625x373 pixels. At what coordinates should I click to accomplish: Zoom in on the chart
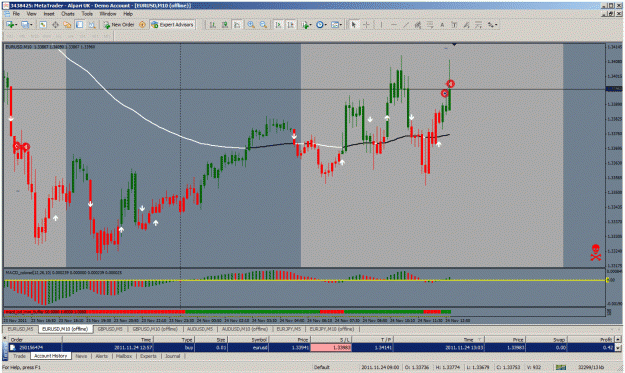(x=251, y=25)
